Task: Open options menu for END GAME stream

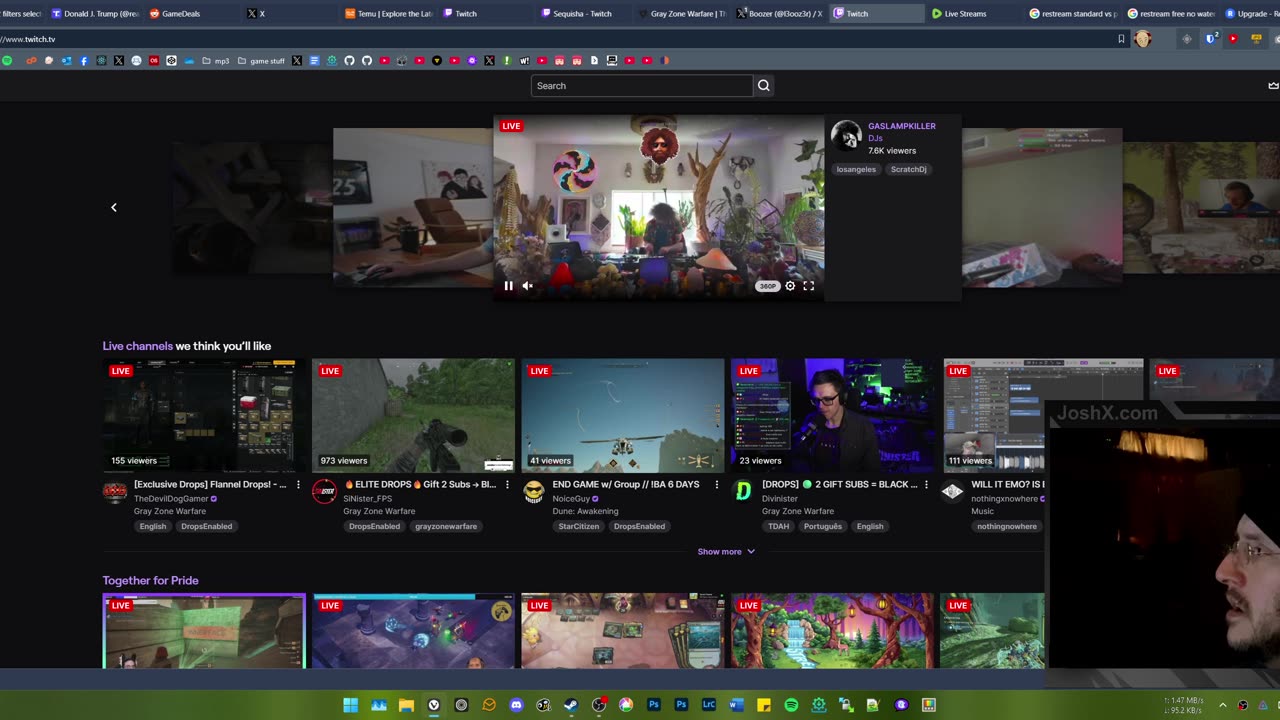Action: click(716, 485)
